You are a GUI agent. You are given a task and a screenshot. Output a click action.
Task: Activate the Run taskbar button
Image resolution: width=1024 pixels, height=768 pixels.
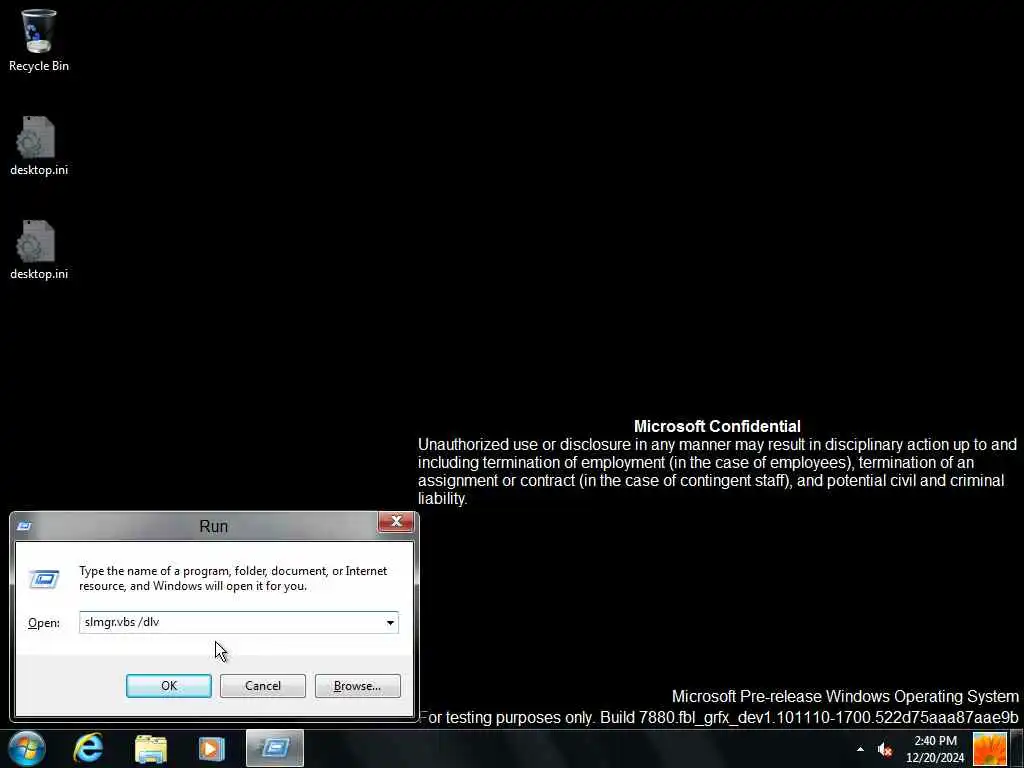tap(275, 748)
